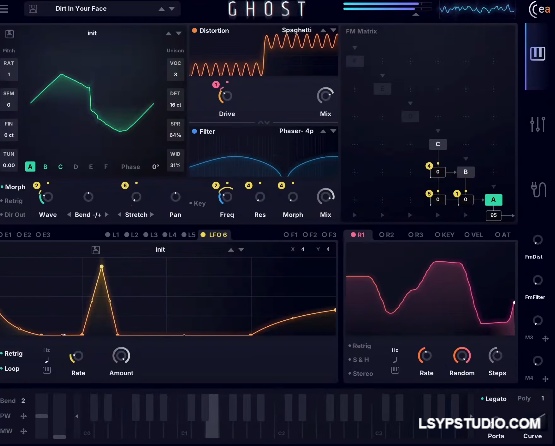Click the filter Freq knob
This screenshot has height=446, width=555.
[225, 196]
